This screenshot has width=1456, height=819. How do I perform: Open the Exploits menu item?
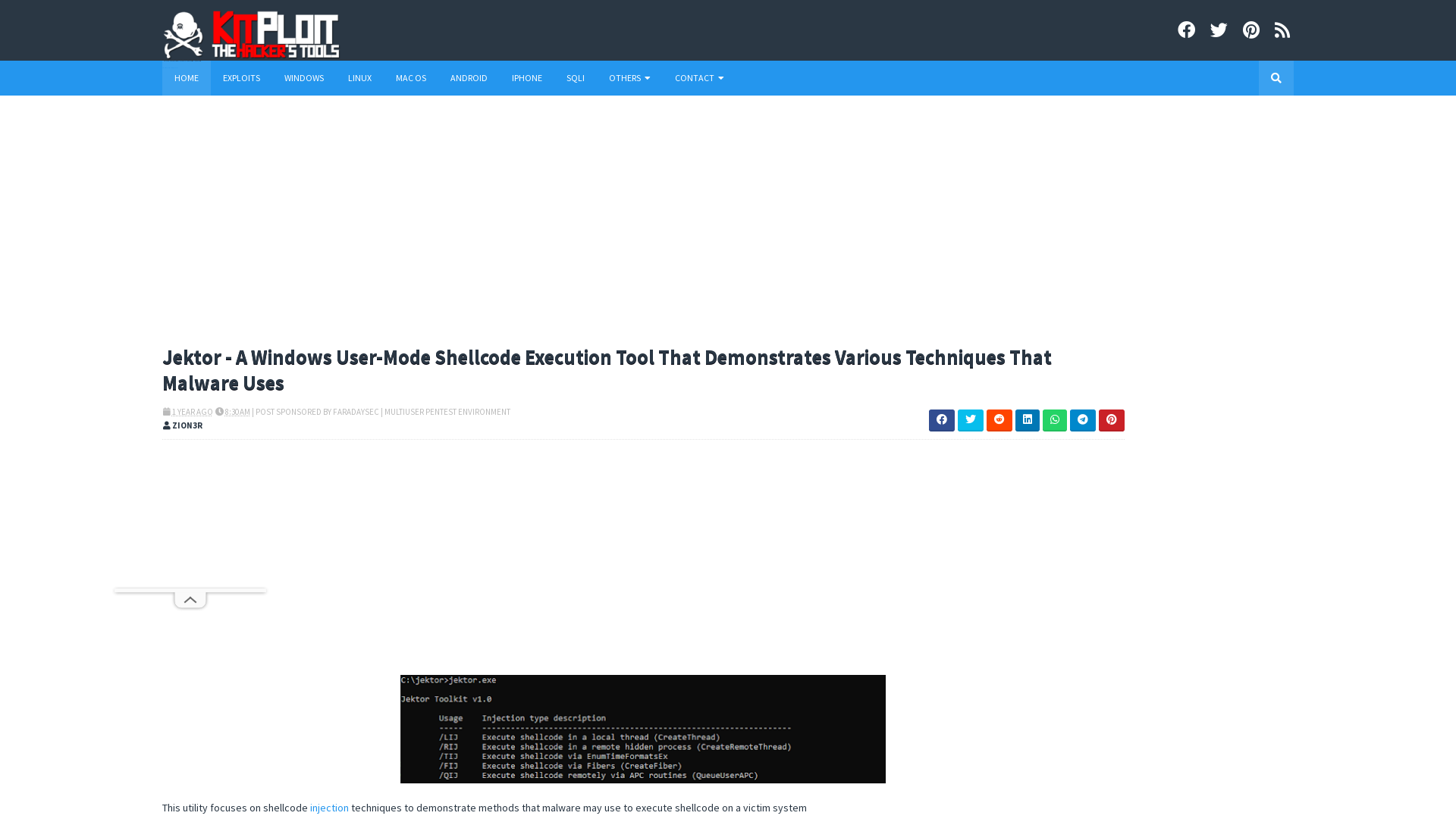[x=241, y=78]
